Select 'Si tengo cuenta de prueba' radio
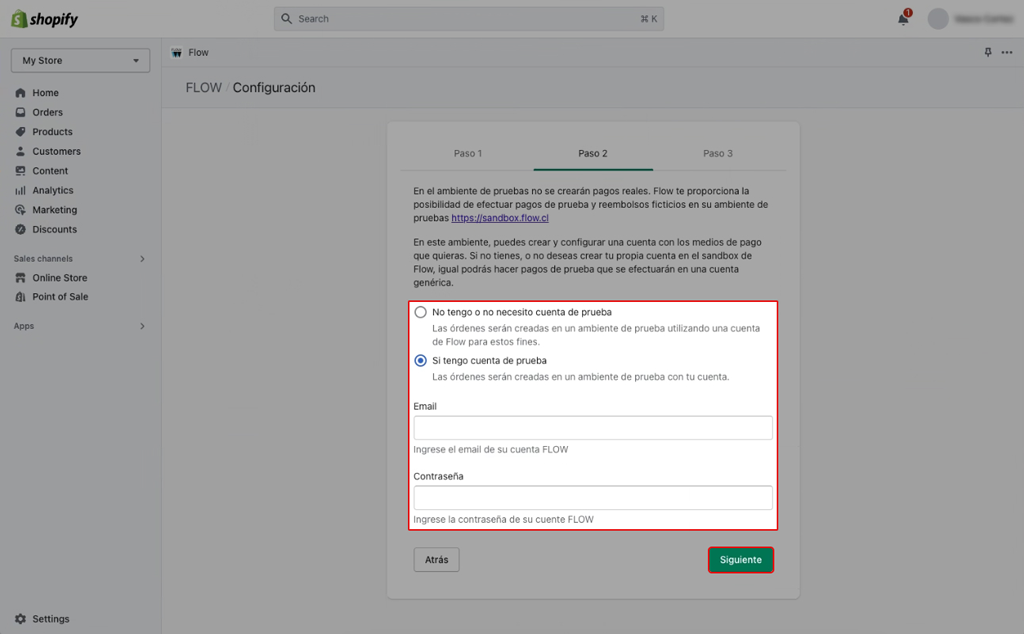This screenshot has height=634, width=1024. 421,360
